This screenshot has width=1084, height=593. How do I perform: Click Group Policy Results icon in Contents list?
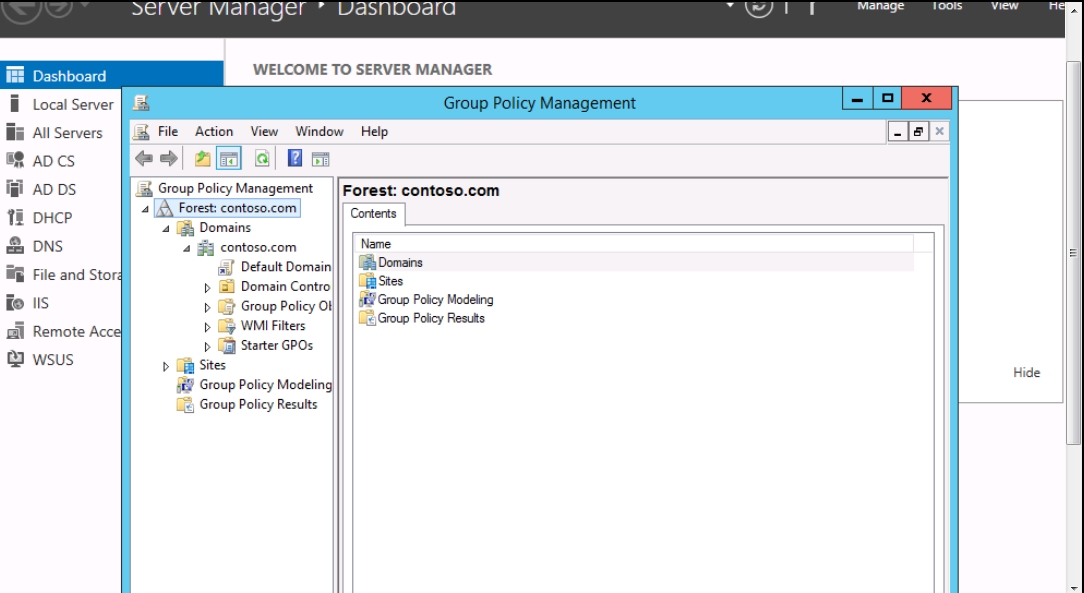pyautogui.click(x=367, y=319)
